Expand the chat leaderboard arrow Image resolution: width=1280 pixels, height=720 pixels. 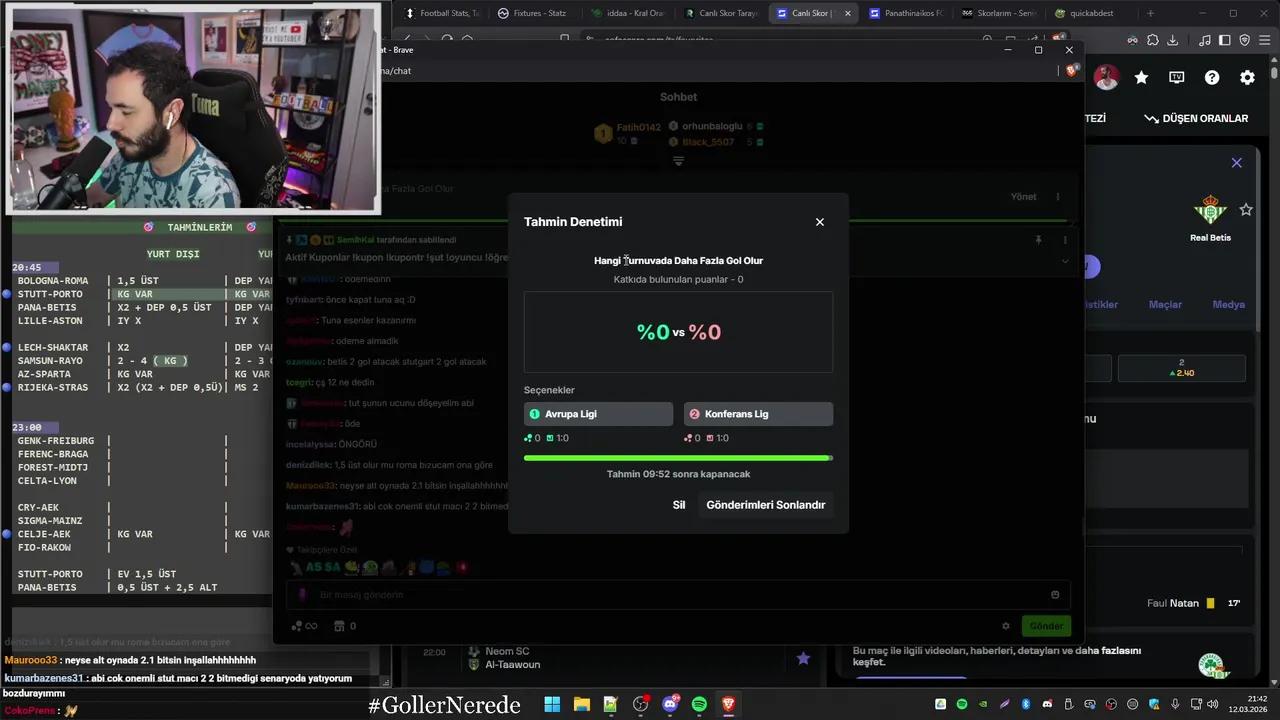point(678,161)
